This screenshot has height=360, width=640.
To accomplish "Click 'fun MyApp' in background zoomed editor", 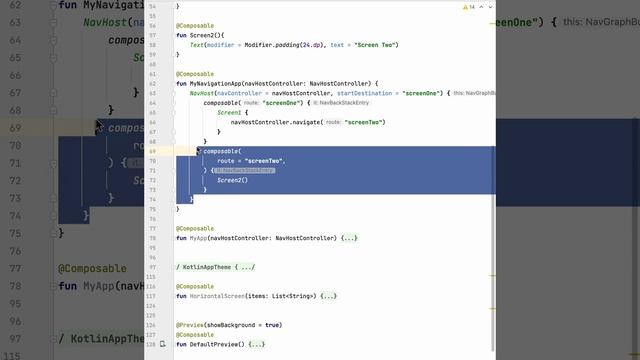I will (87, 286).
